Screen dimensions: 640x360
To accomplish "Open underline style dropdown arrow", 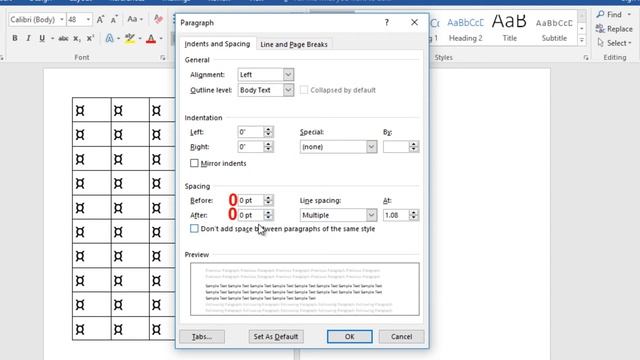I will pyautogui.click(x=53, y=38).
